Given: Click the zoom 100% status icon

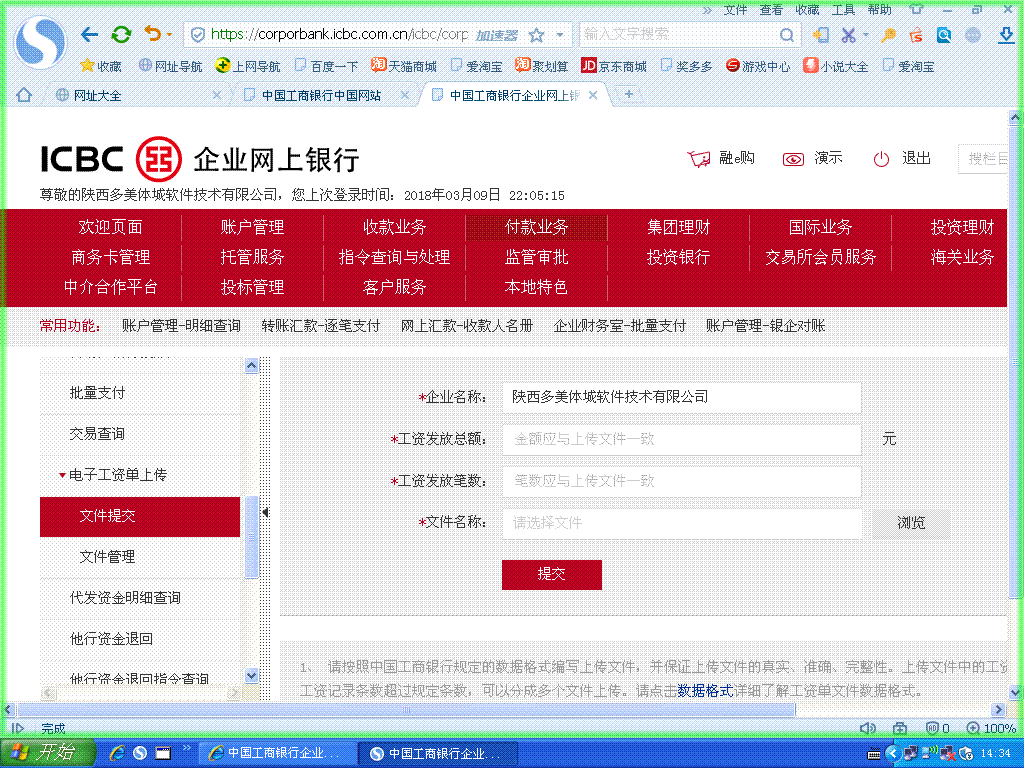Looking at the screenshot, I should [991, 728].
